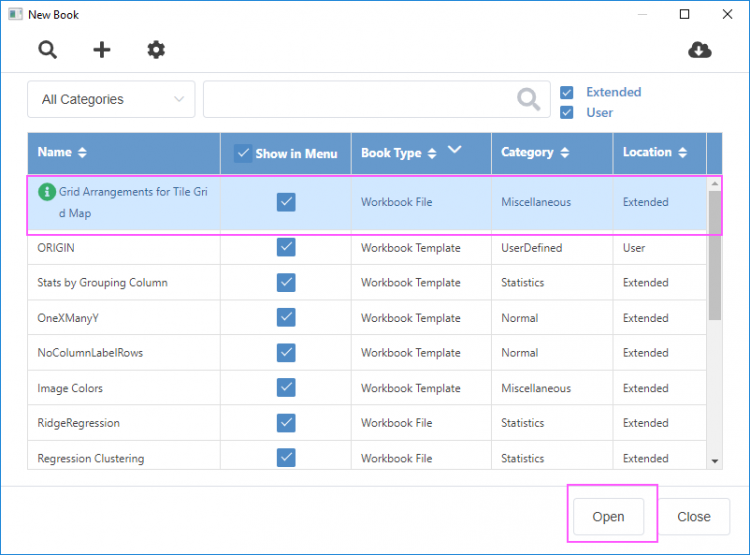Click the scroll down arrow of list
This screenshot has width=750, height=555.
[x=715, y=461]
